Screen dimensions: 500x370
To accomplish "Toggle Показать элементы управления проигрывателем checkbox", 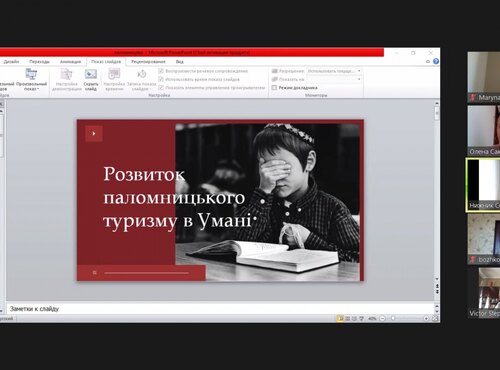I will coord(161,88).
